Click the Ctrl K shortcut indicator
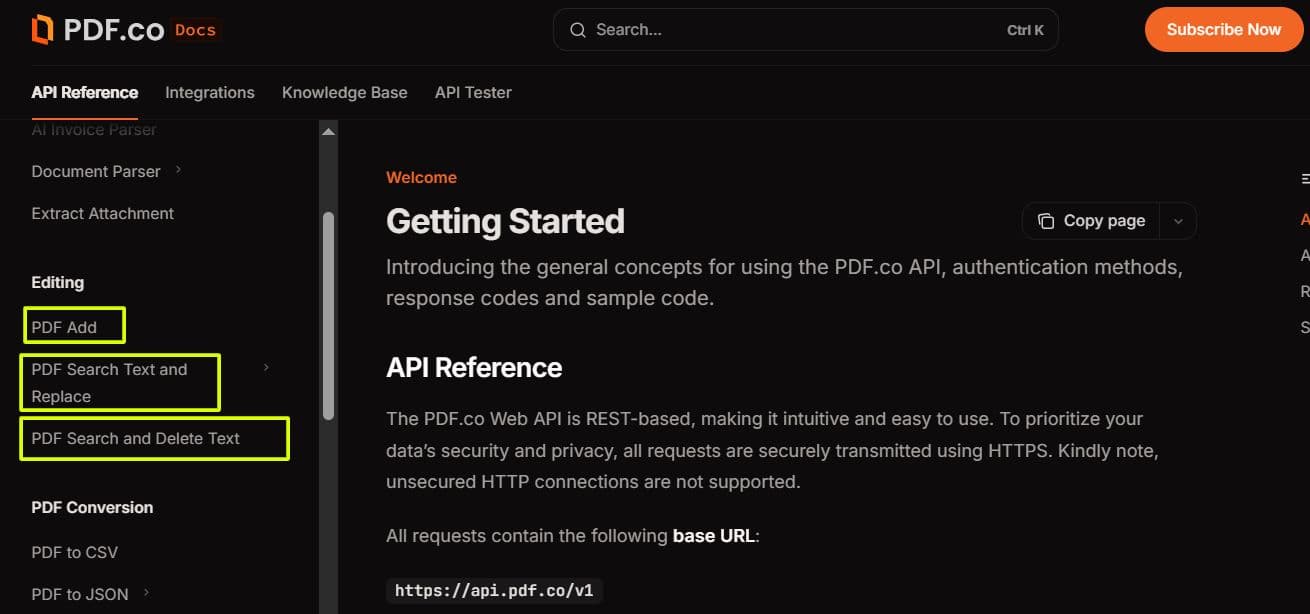 1025,30
